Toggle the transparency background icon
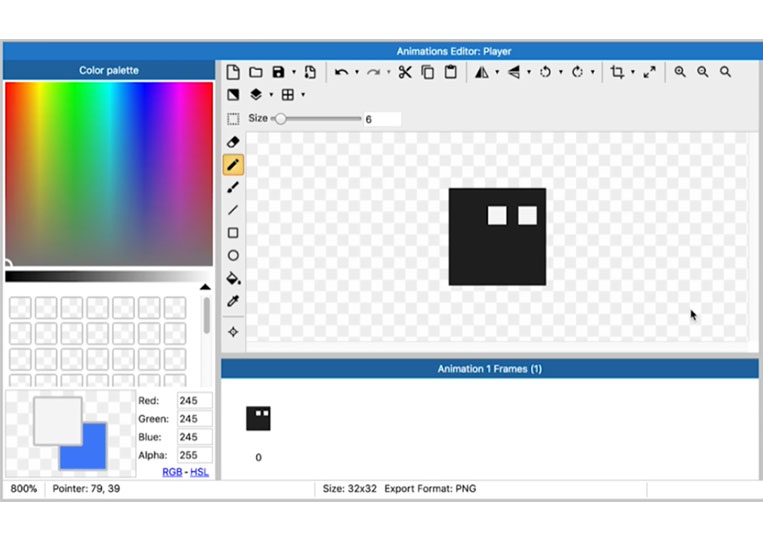Viewport: 763px width, 541px height. (233, 95)
